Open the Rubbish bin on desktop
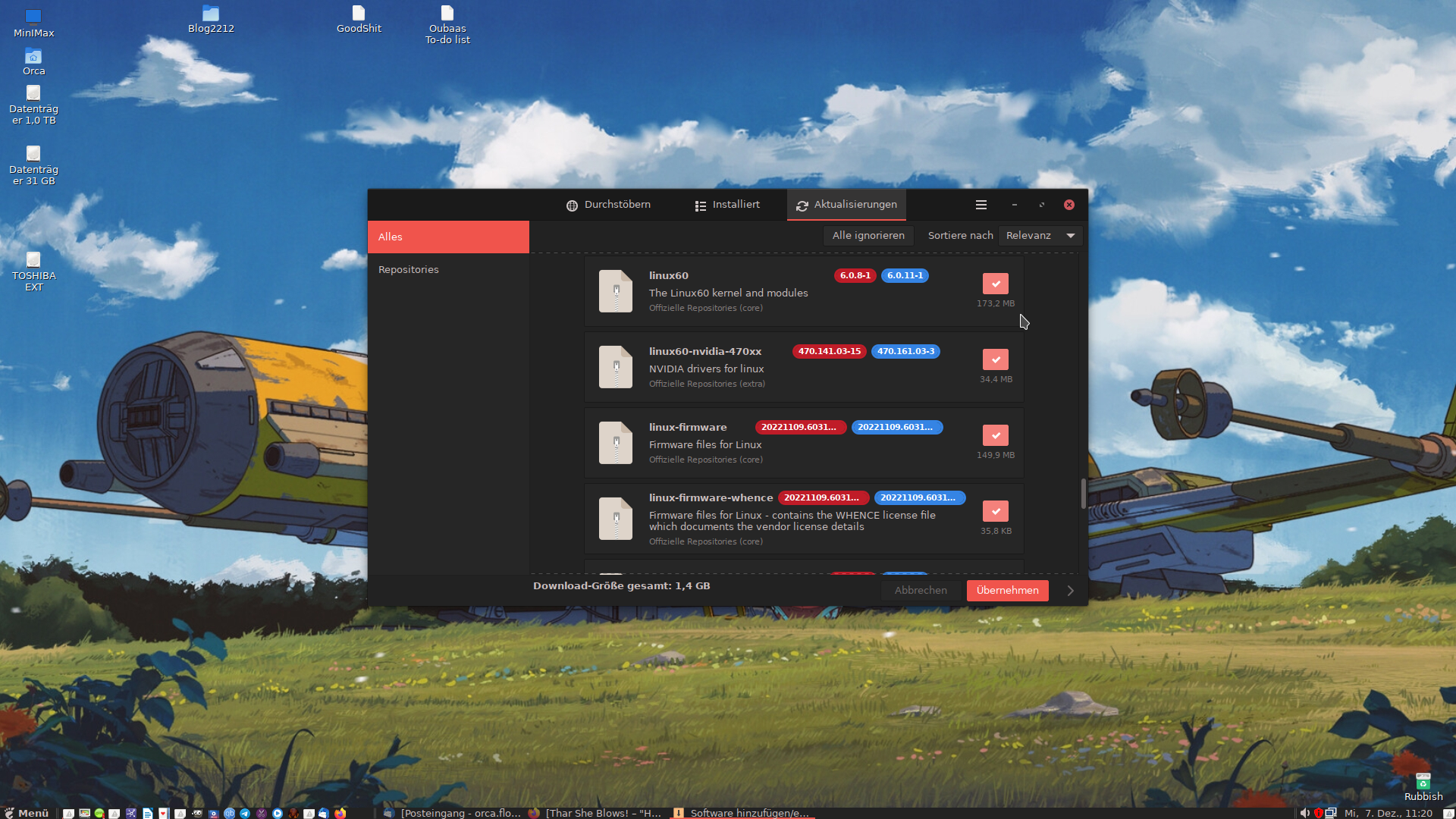The image size is (1456, 819). point(1423,787)
